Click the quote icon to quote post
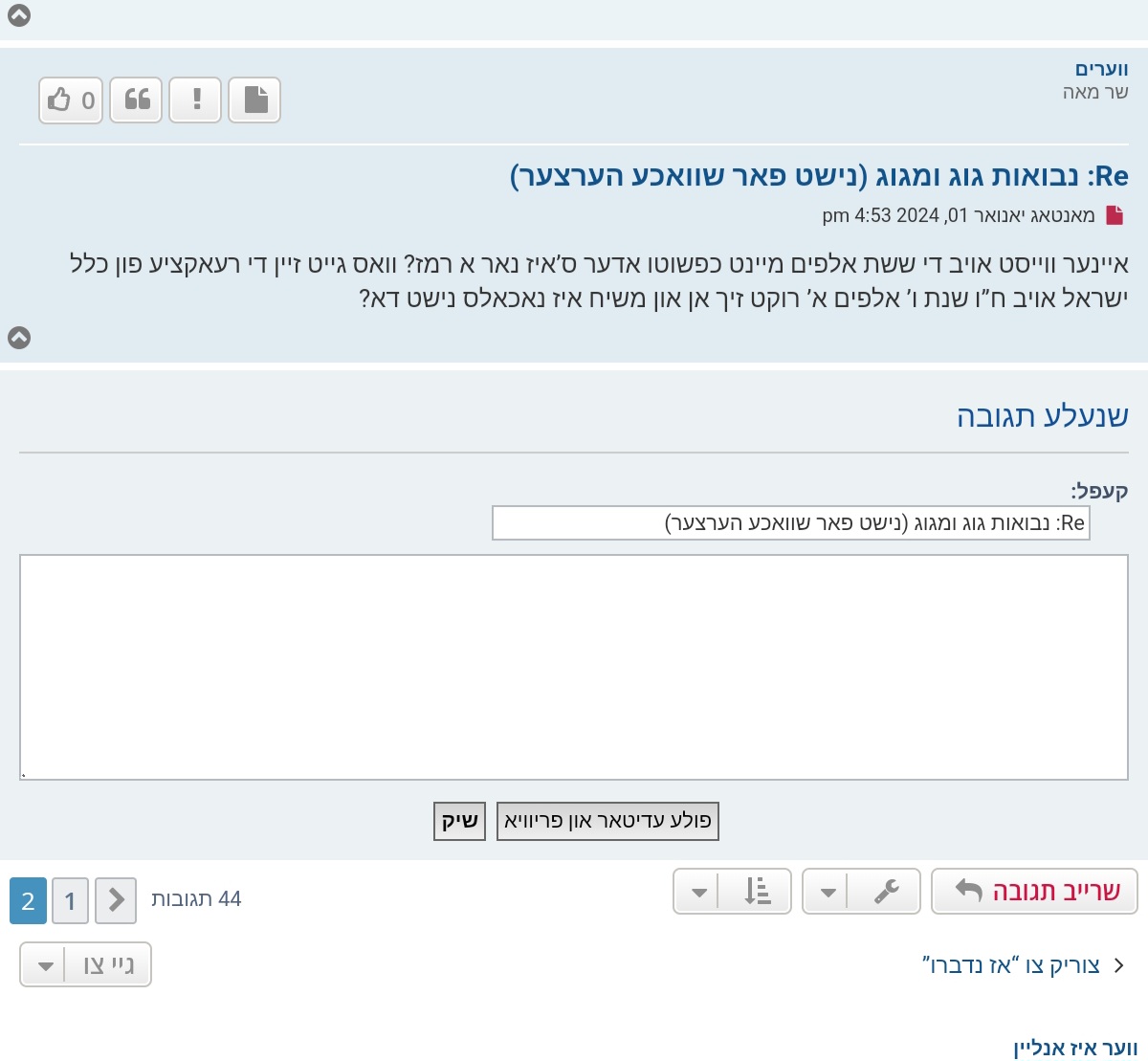 click(137, 100)
